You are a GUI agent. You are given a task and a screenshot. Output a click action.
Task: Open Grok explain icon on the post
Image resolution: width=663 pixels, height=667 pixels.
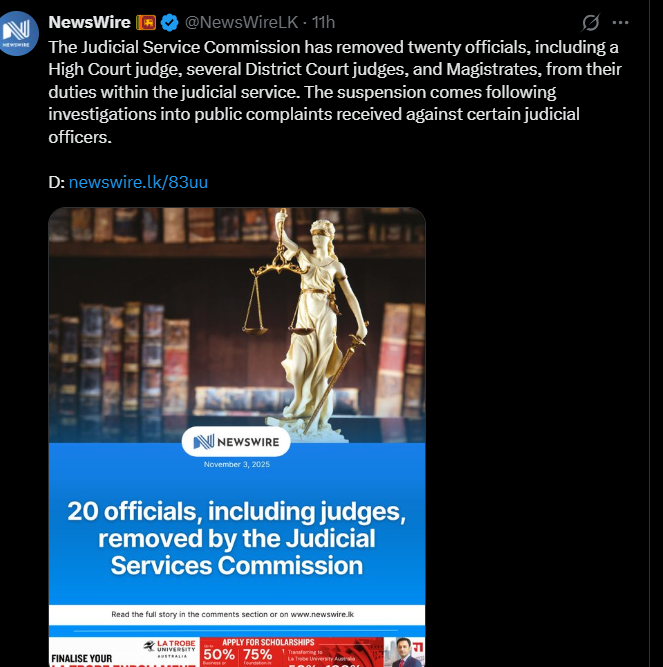pos(591,23)
